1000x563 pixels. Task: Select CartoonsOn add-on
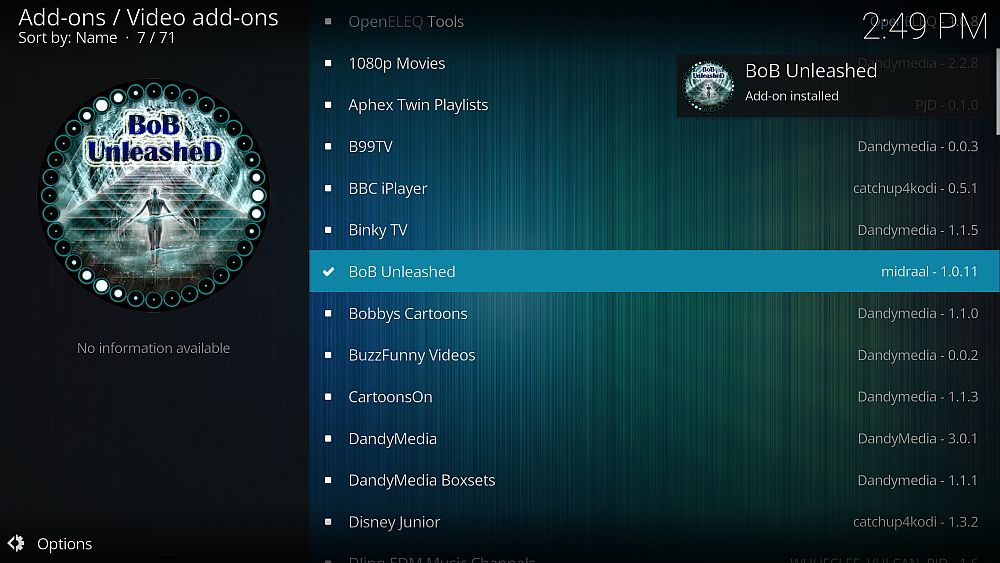click(x=654, y=397)
